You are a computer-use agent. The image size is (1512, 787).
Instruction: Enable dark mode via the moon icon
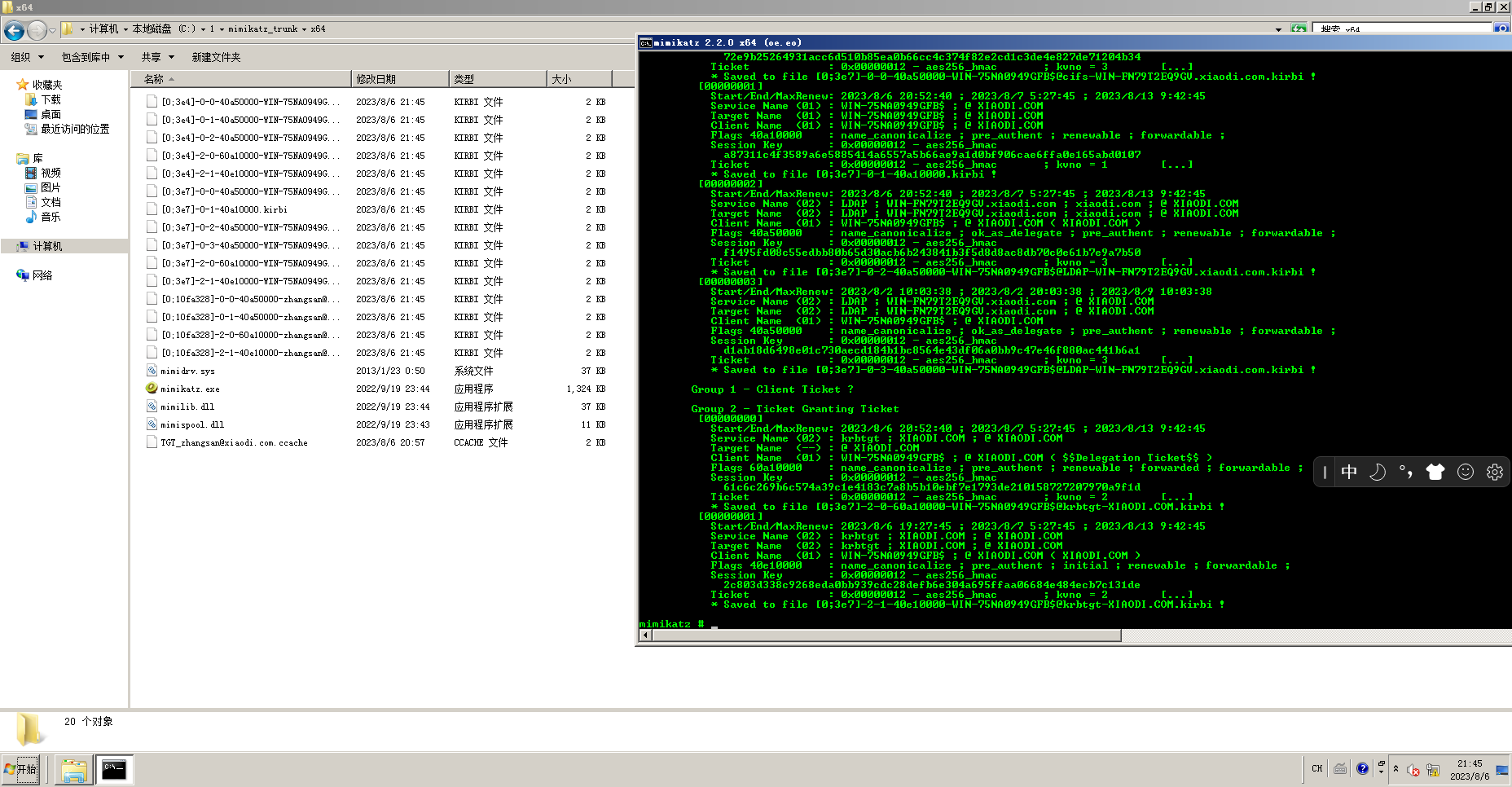[1377, 472]
